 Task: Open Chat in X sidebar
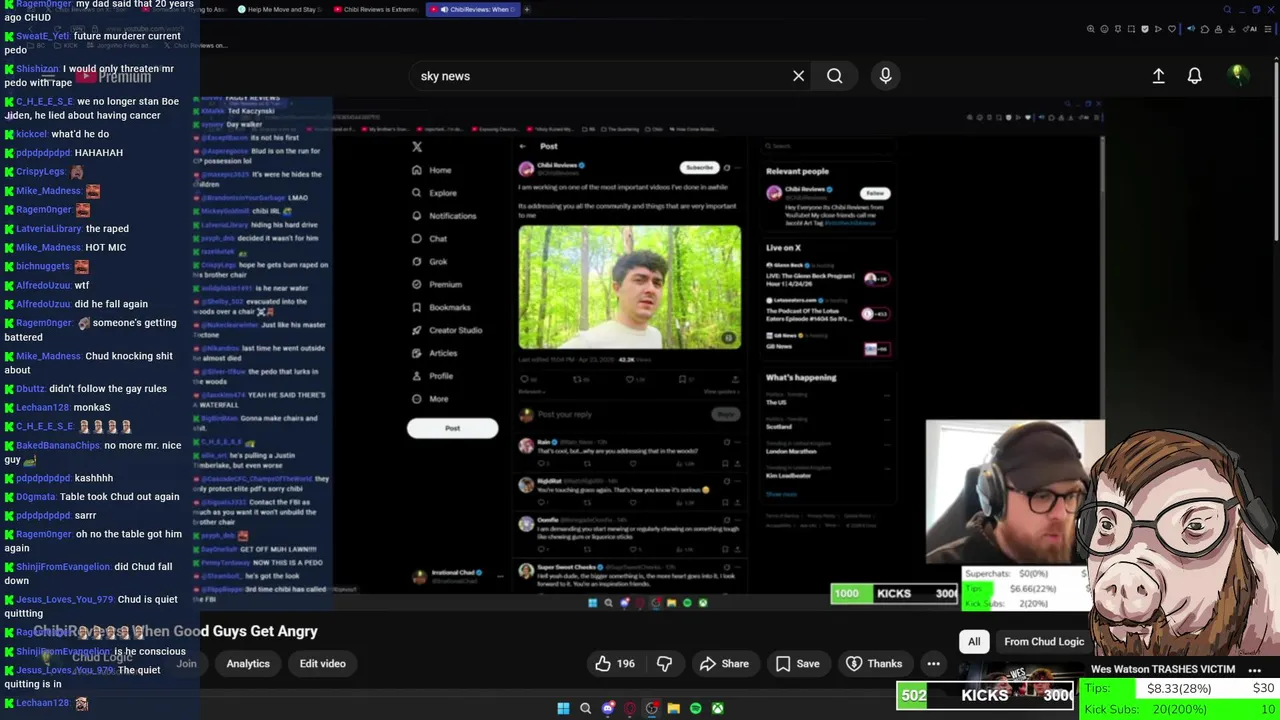tap(430, 239)
